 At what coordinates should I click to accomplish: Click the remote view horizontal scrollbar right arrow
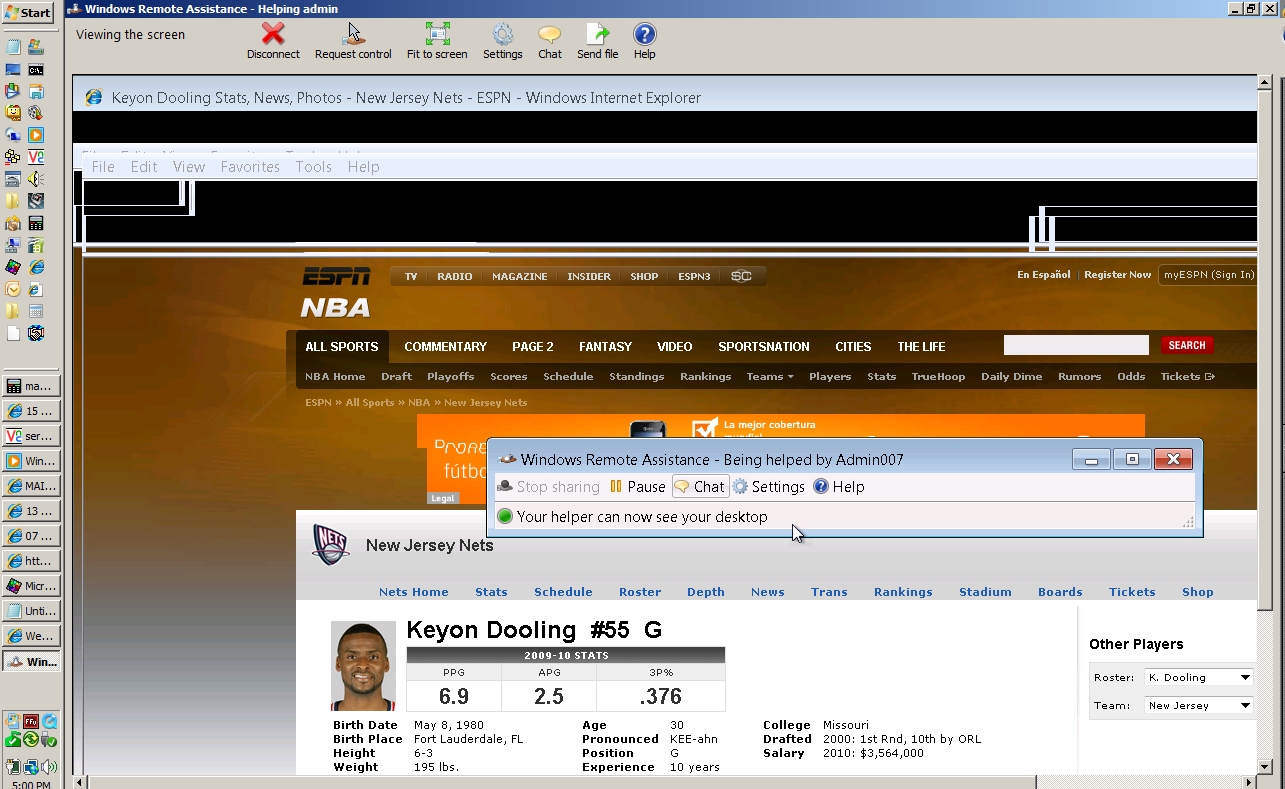[1248, 782]
